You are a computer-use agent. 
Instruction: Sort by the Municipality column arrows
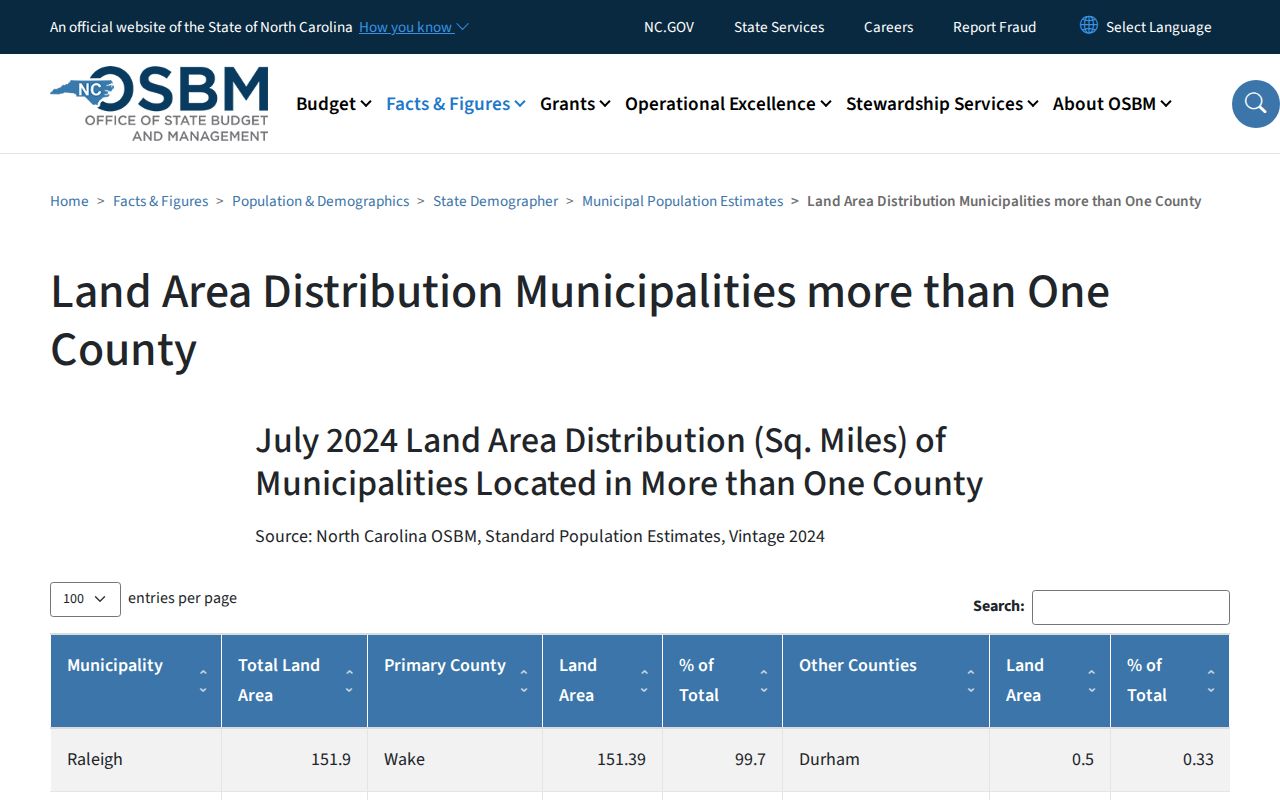pos(203,681)
